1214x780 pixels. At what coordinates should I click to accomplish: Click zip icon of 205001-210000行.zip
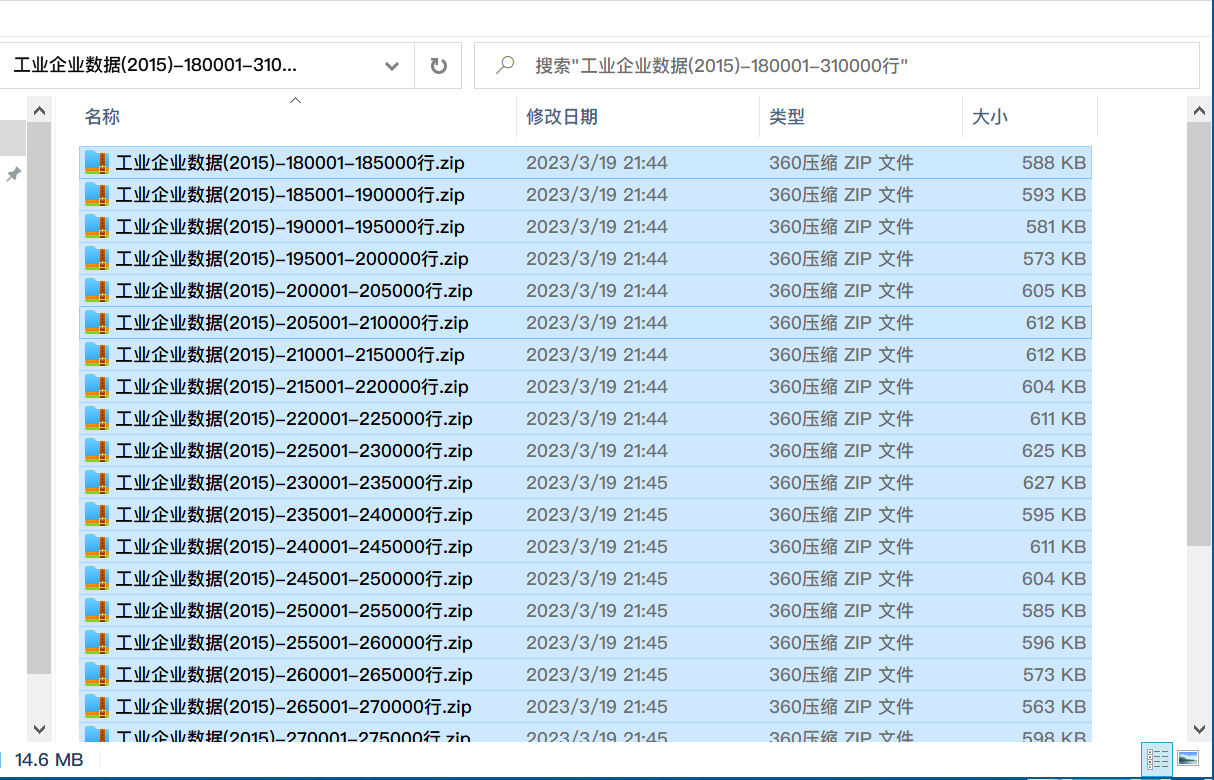(x=95, y=323)
